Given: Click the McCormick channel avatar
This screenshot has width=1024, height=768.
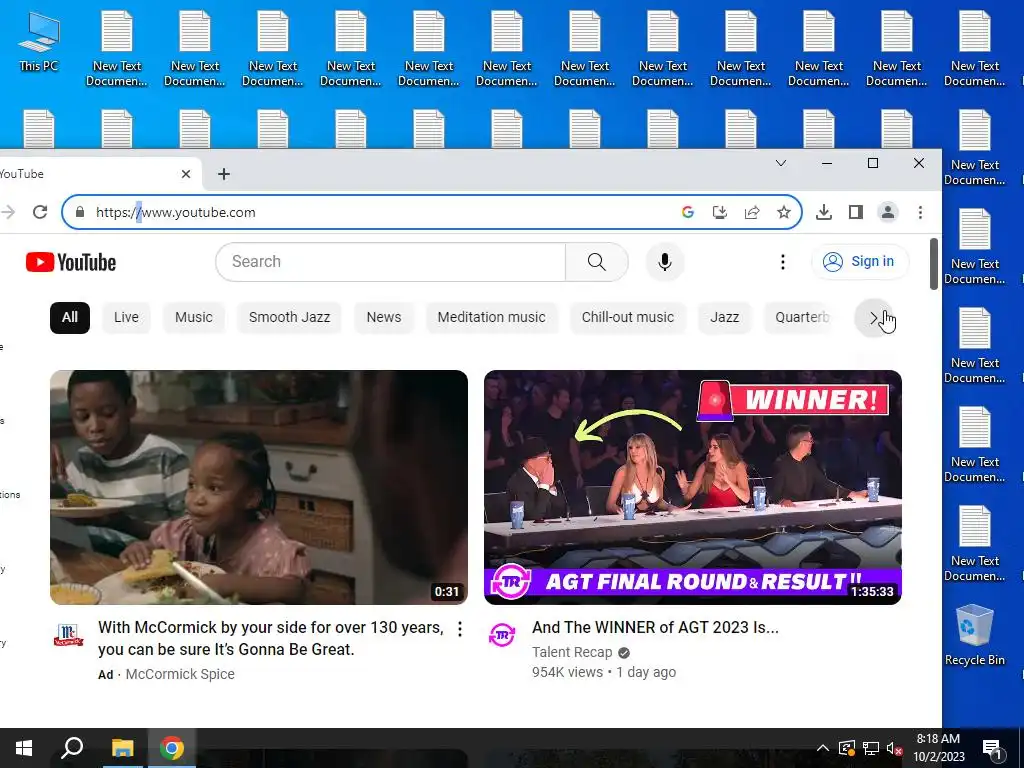Looking at the screenshot, I should 69,634.
